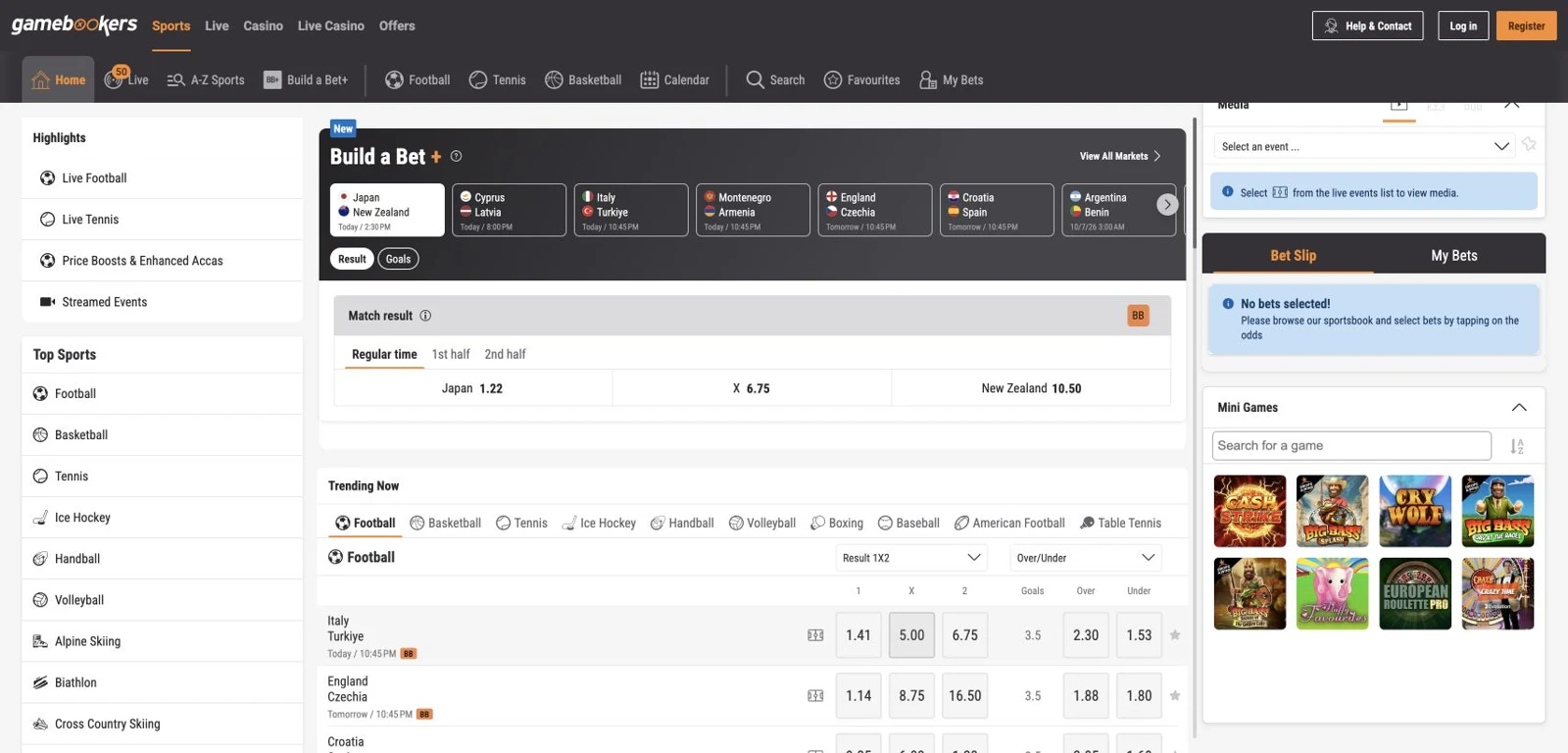
Task: Open Biathlon in Top Sports sidebar
Action: [163, 682]
